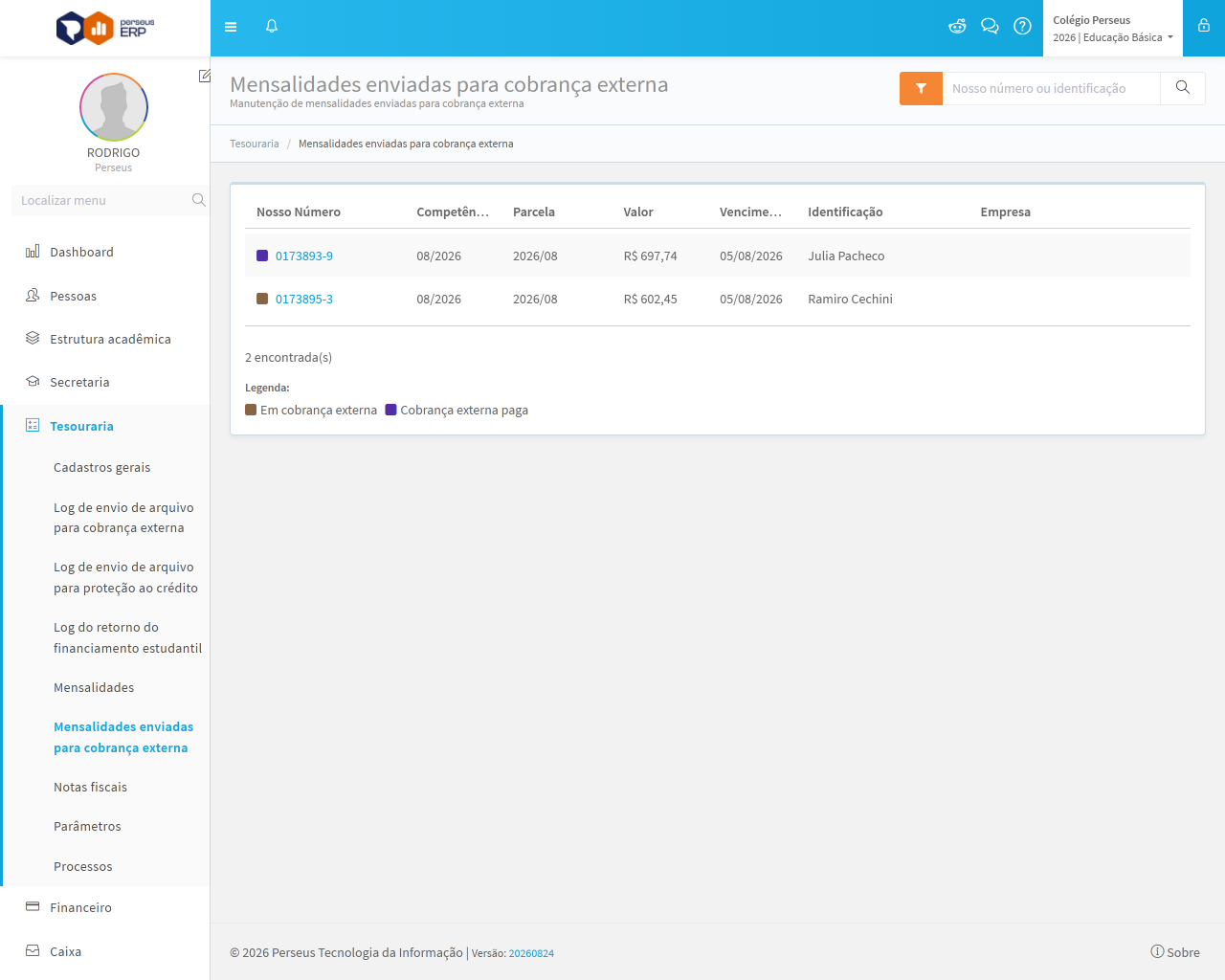Open Log de envio para proteção ao crédito

pos(125,577)
